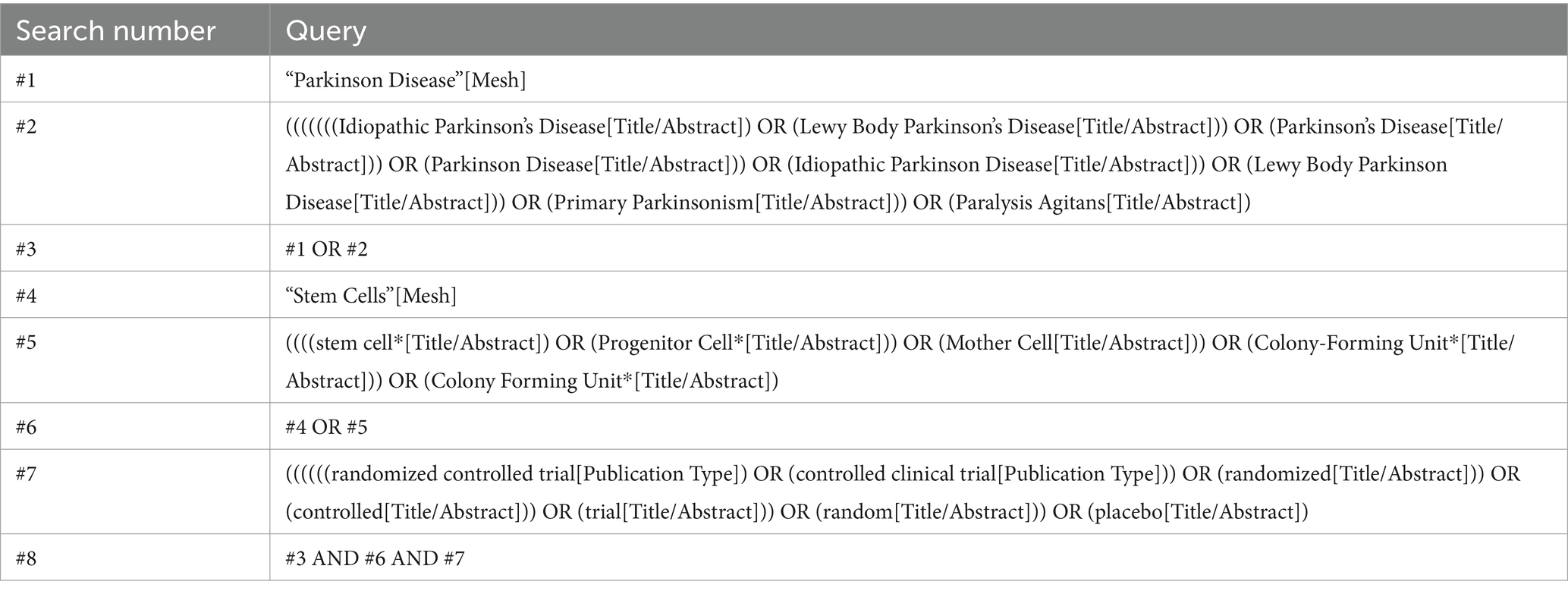Click the "#1 OR #2" query cell
The width and height of the screenshot is (1568, 594).
tap(327, 250)
